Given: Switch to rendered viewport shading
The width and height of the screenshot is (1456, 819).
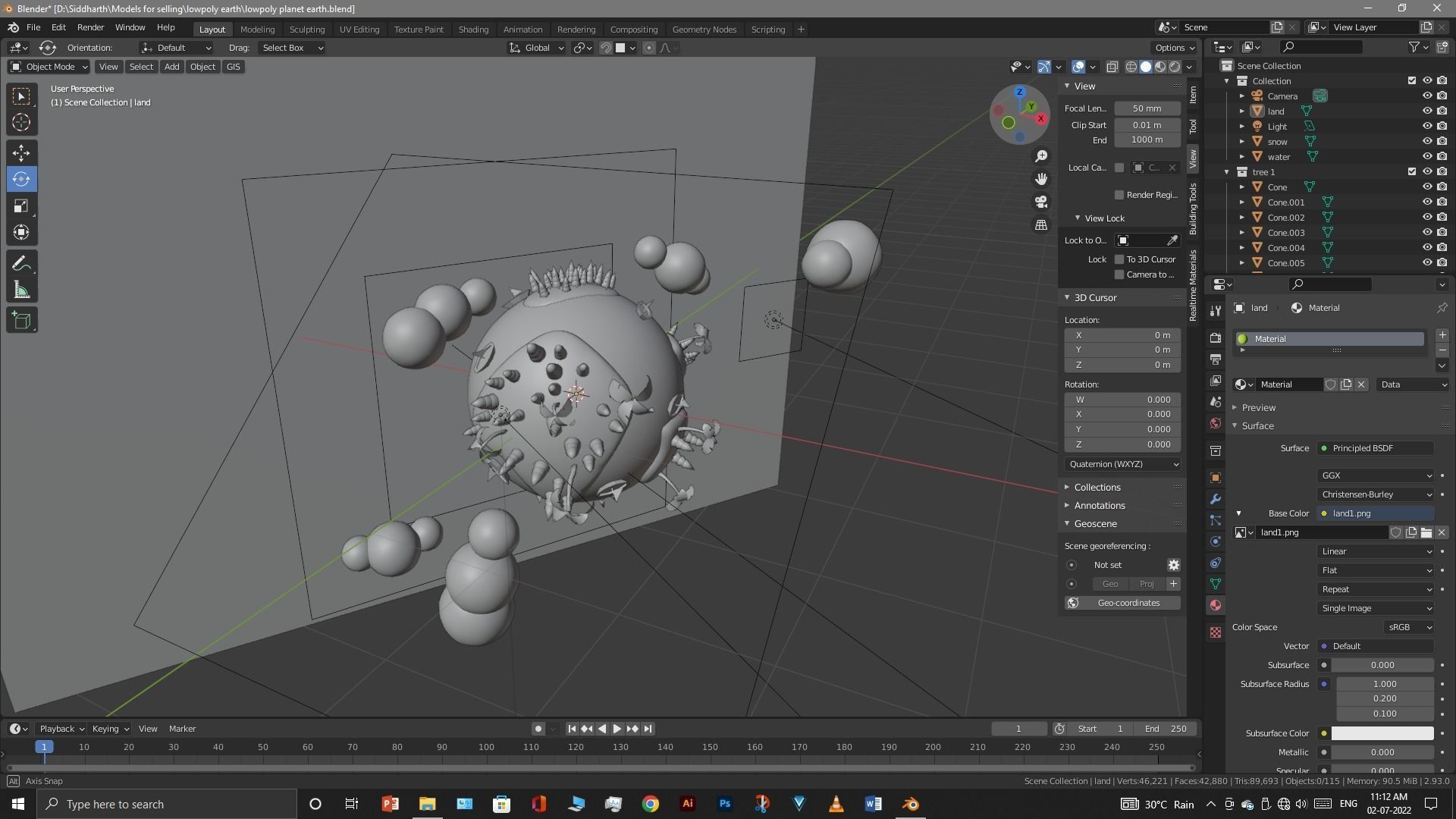Looking at the screenshot, I should pos(1175,67).
